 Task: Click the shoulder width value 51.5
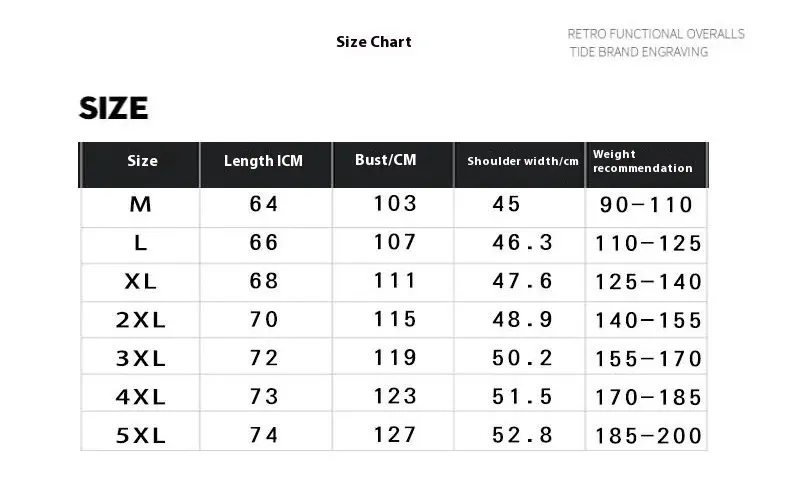[x=522, y=397]
